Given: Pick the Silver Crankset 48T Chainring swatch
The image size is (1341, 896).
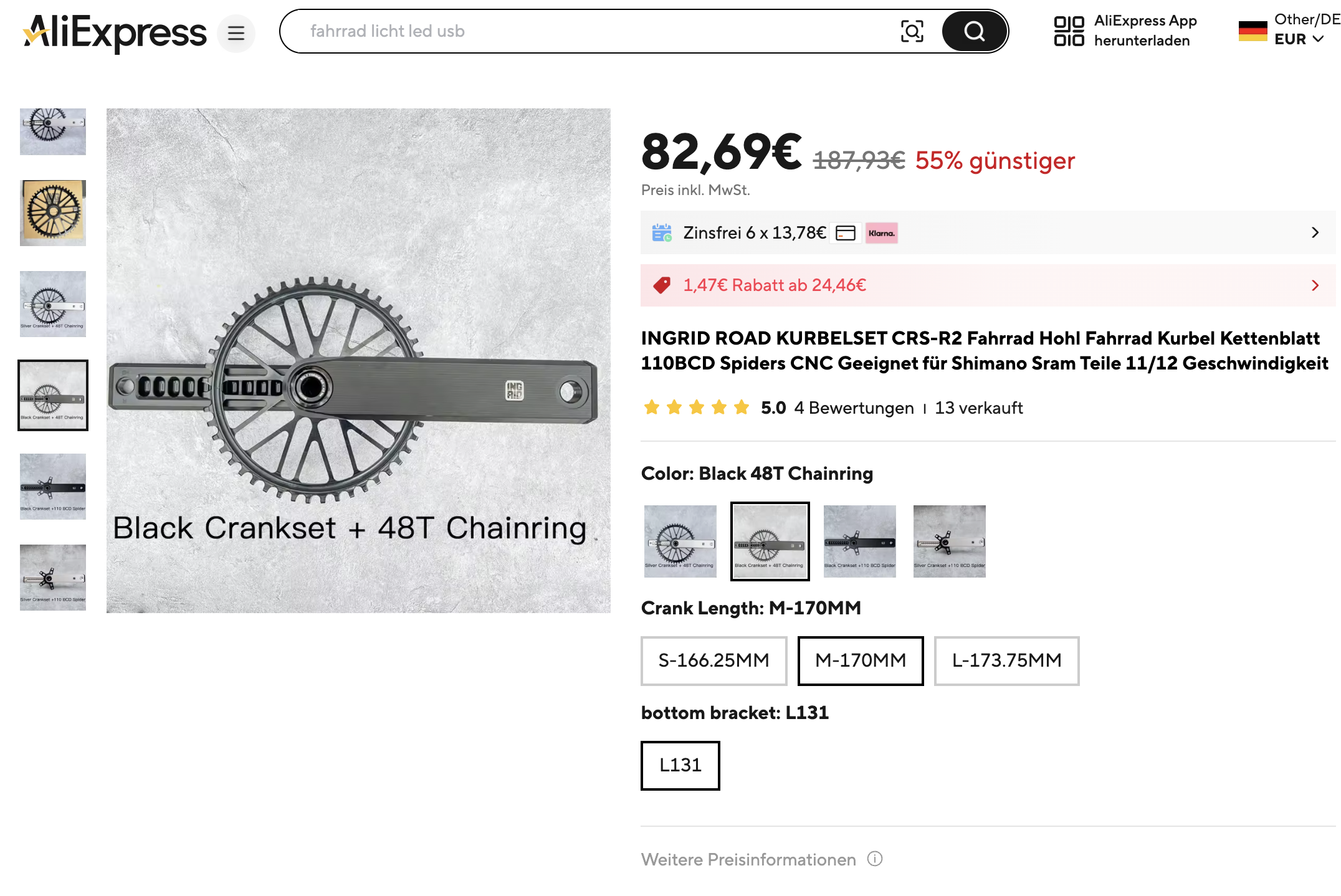Looking at the screenshot, I should point(680,541).
